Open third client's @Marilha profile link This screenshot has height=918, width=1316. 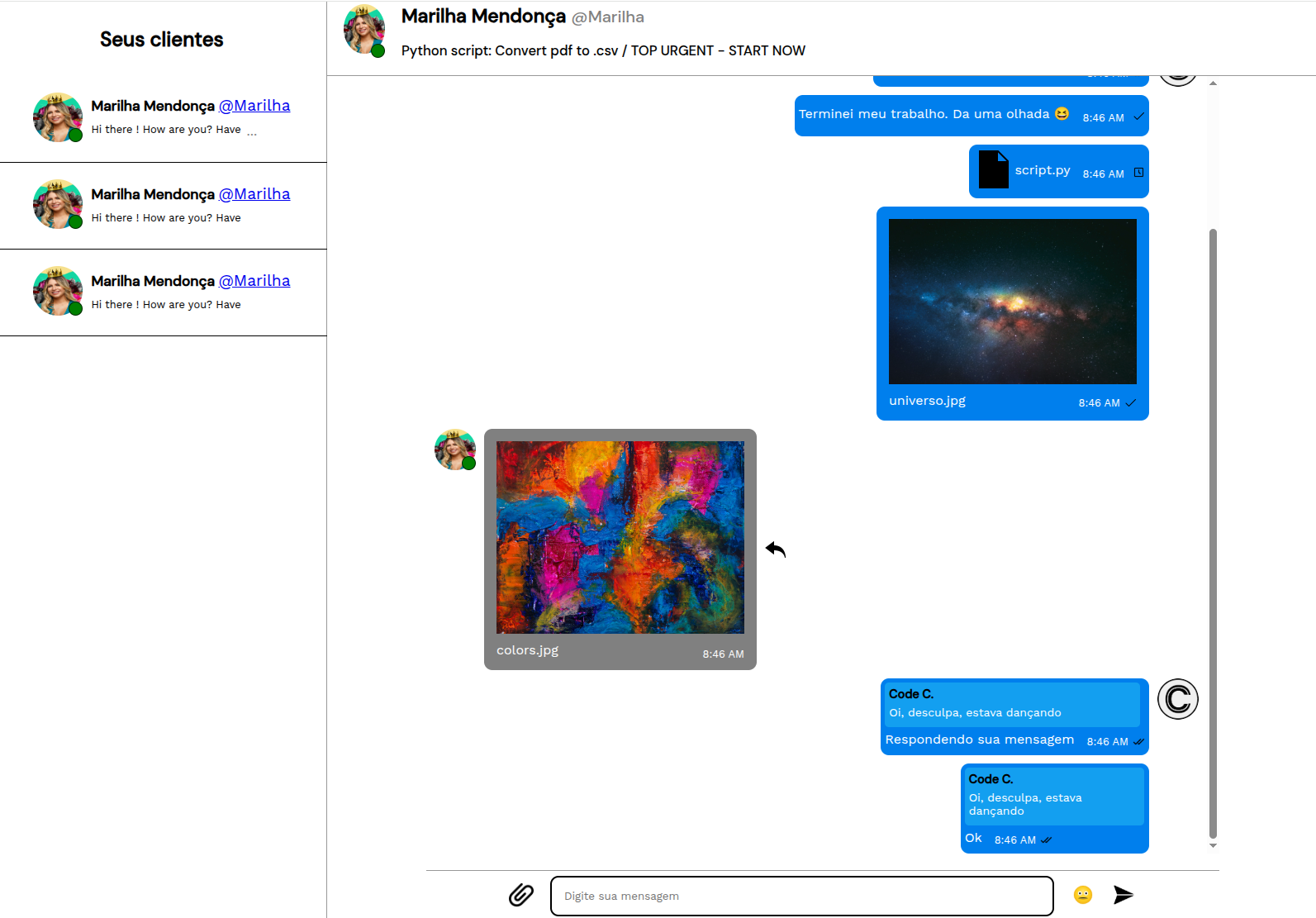(x=254, y=281)
